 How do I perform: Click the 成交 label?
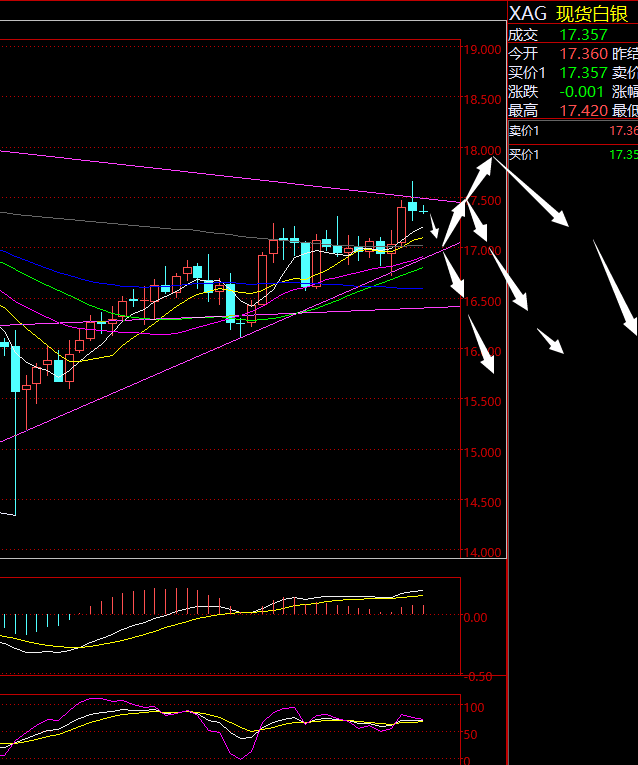[x=523, y=35]
